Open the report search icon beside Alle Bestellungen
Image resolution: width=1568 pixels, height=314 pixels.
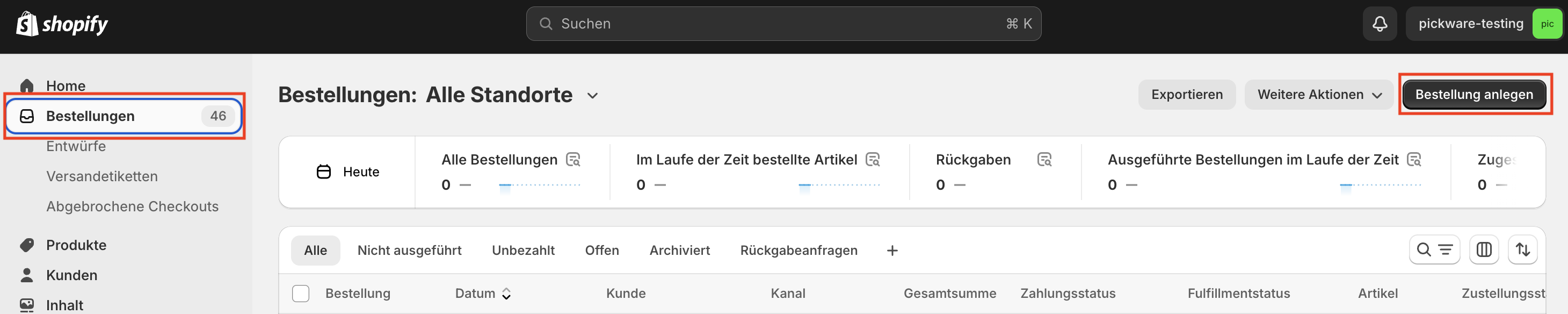click(573, 159)
